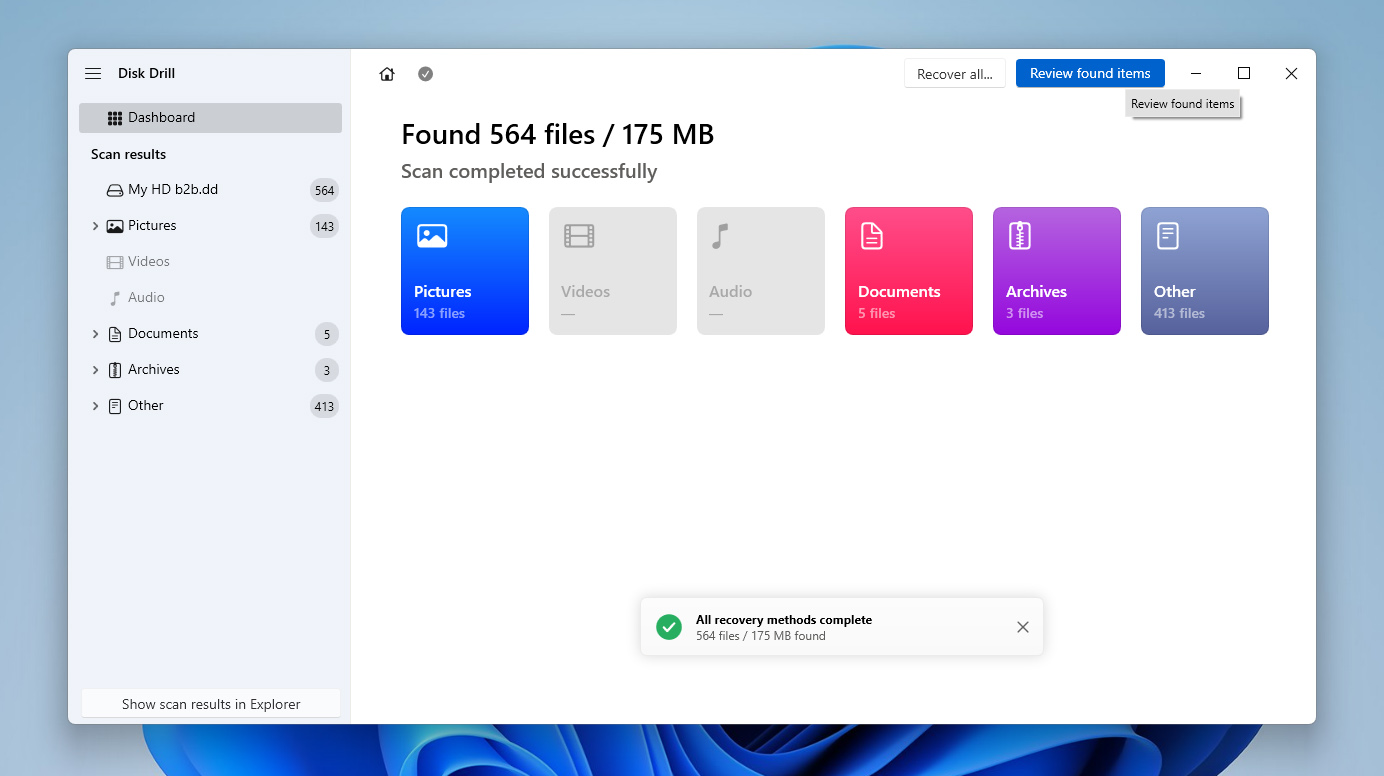Click the green checkmark in the notification
This screenshot has width=1384, height=776.
tap(669, 627)
